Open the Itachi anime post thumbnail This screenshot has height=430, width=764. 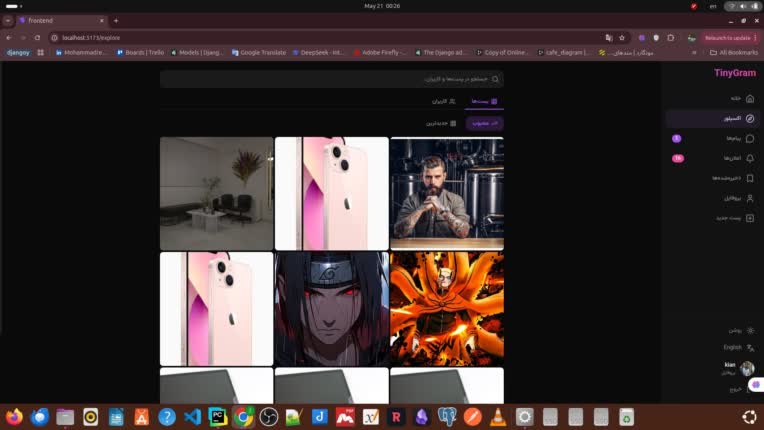332,309
